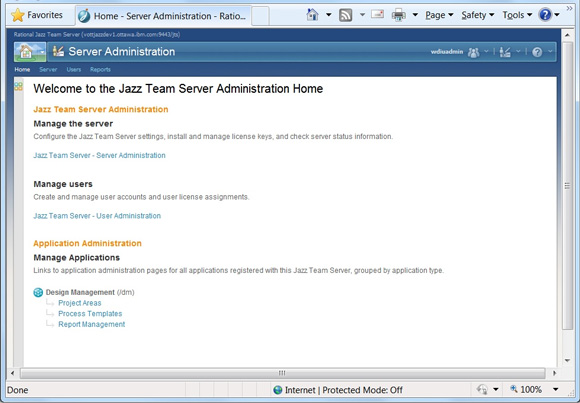Click the Protected Mode: Off status text

(x=362, y=390)
